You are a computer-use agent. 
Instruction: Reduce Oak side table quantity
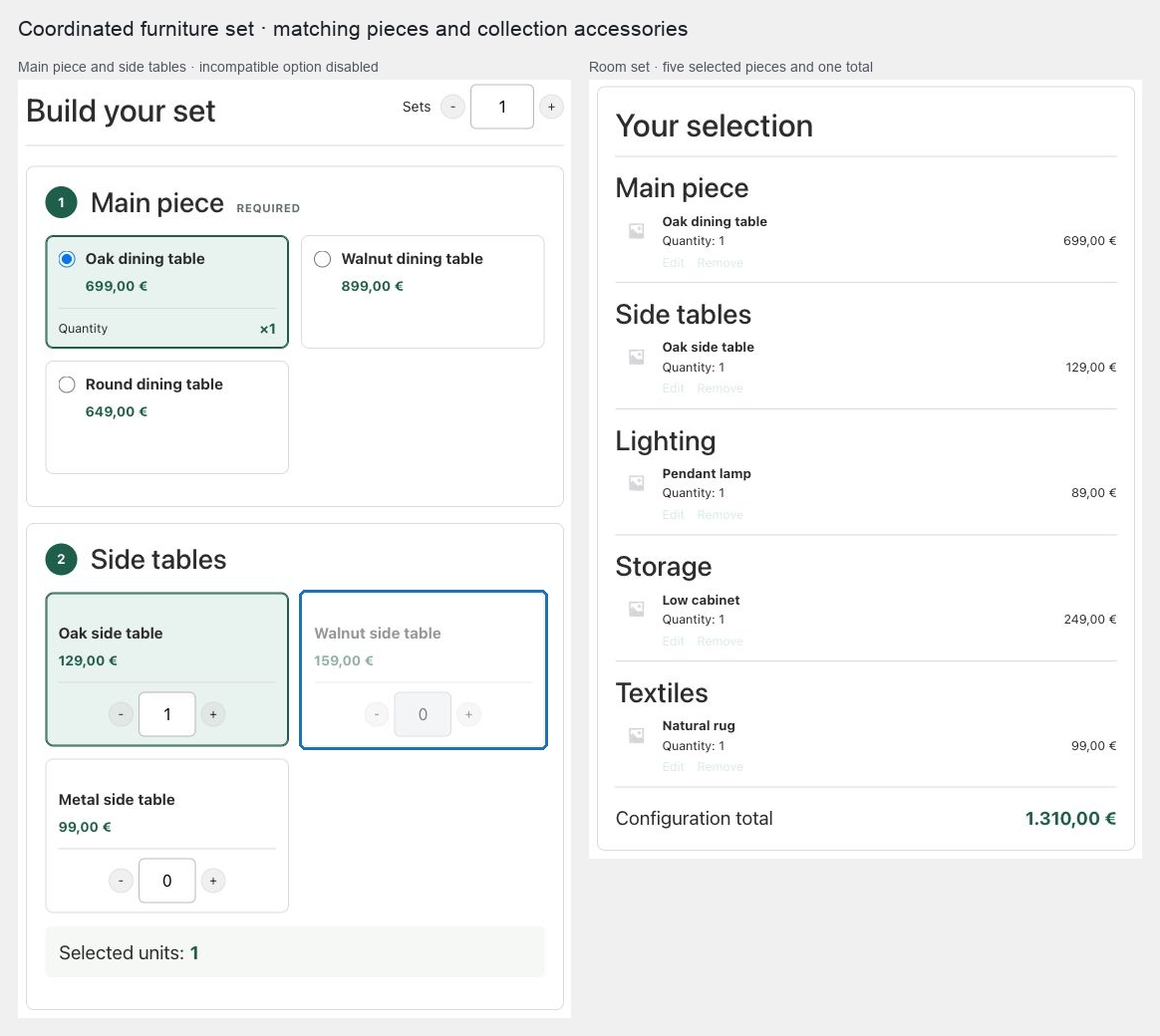(x=121, y=714)
